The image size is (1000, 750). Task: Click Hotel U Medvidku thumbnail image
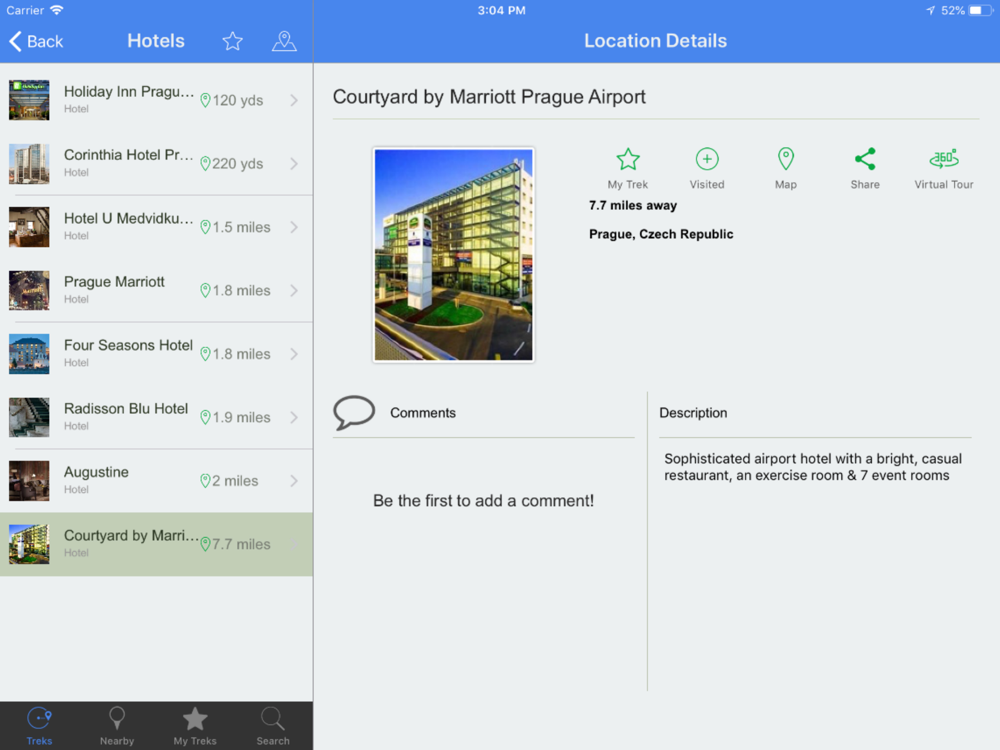pos(29,227)
